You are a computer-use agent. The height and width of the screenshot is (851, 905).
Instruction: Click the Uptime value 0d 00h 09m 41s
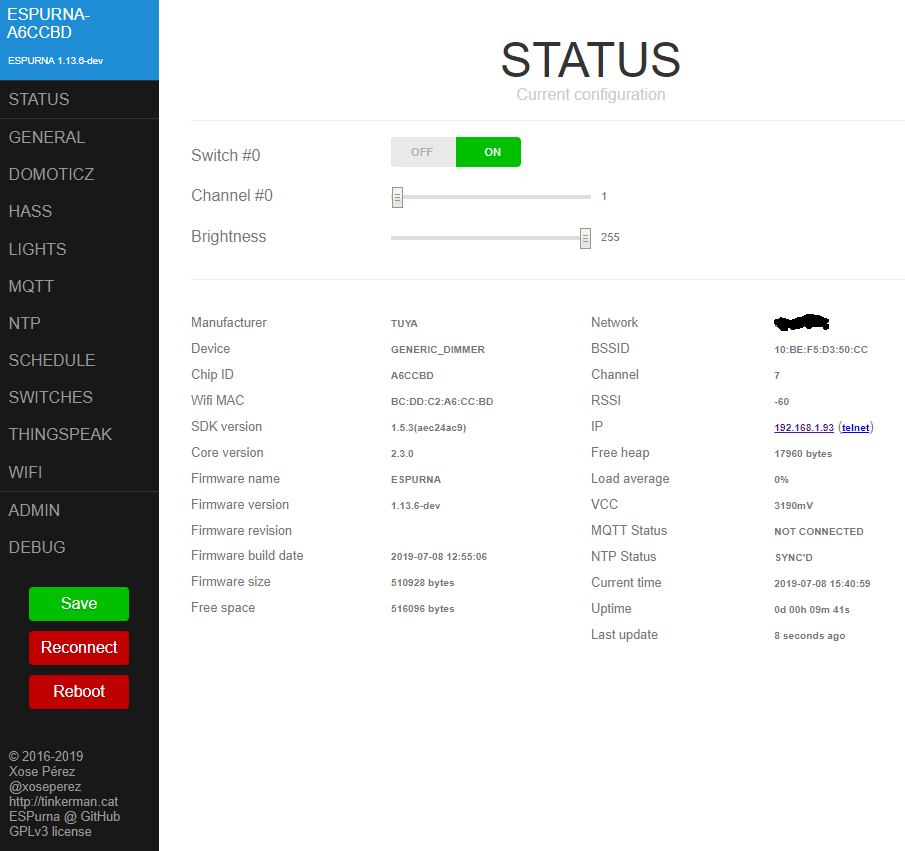[811, 609]
